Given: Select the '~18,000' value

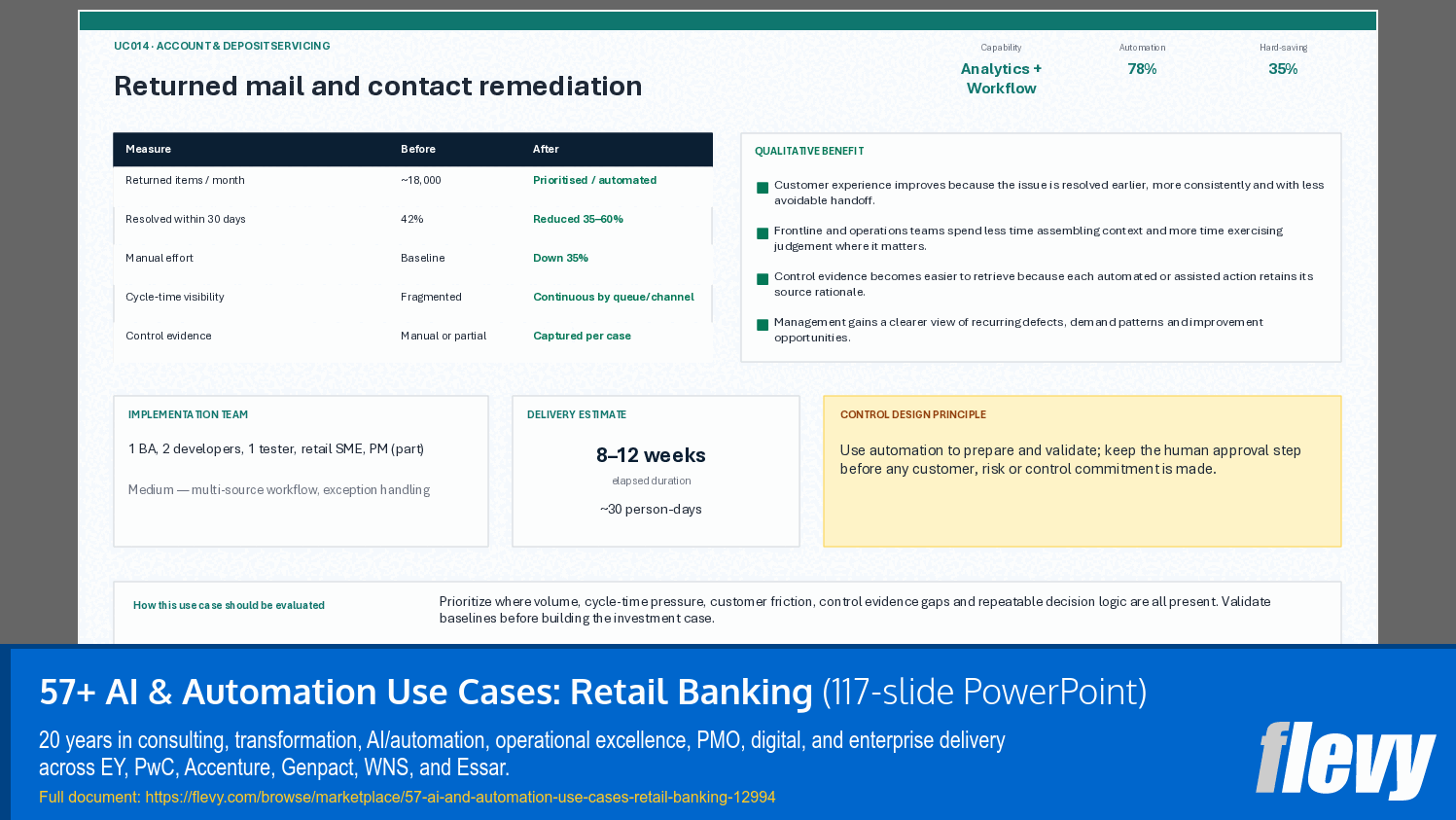Looking at the screenshot, I should click(421, 180).
